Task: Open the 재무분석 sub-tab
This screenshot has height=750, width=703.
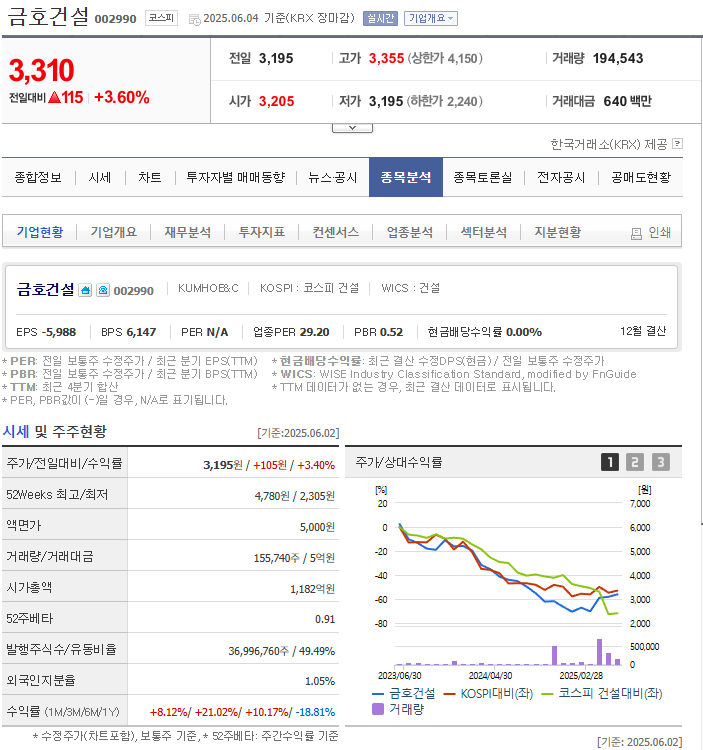Action: [x=187, y=232]
